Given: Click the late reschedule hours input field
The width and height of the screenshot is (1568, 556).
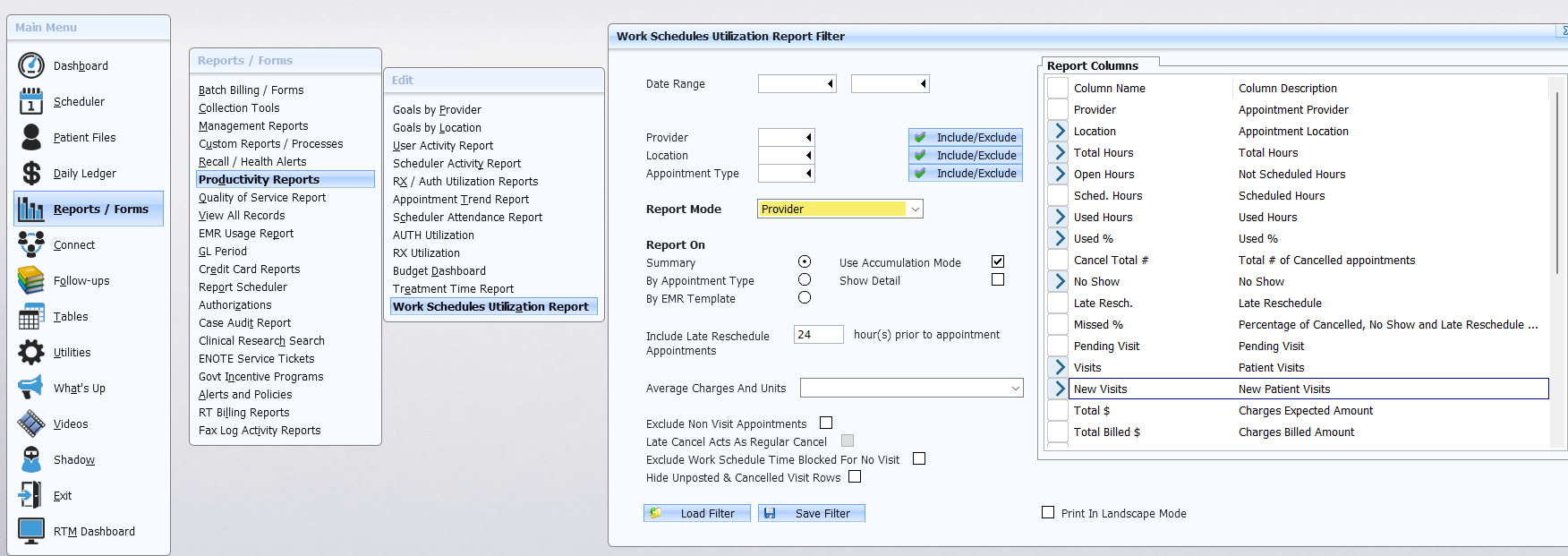Looking at the screenshot, I should click(818, 334).
